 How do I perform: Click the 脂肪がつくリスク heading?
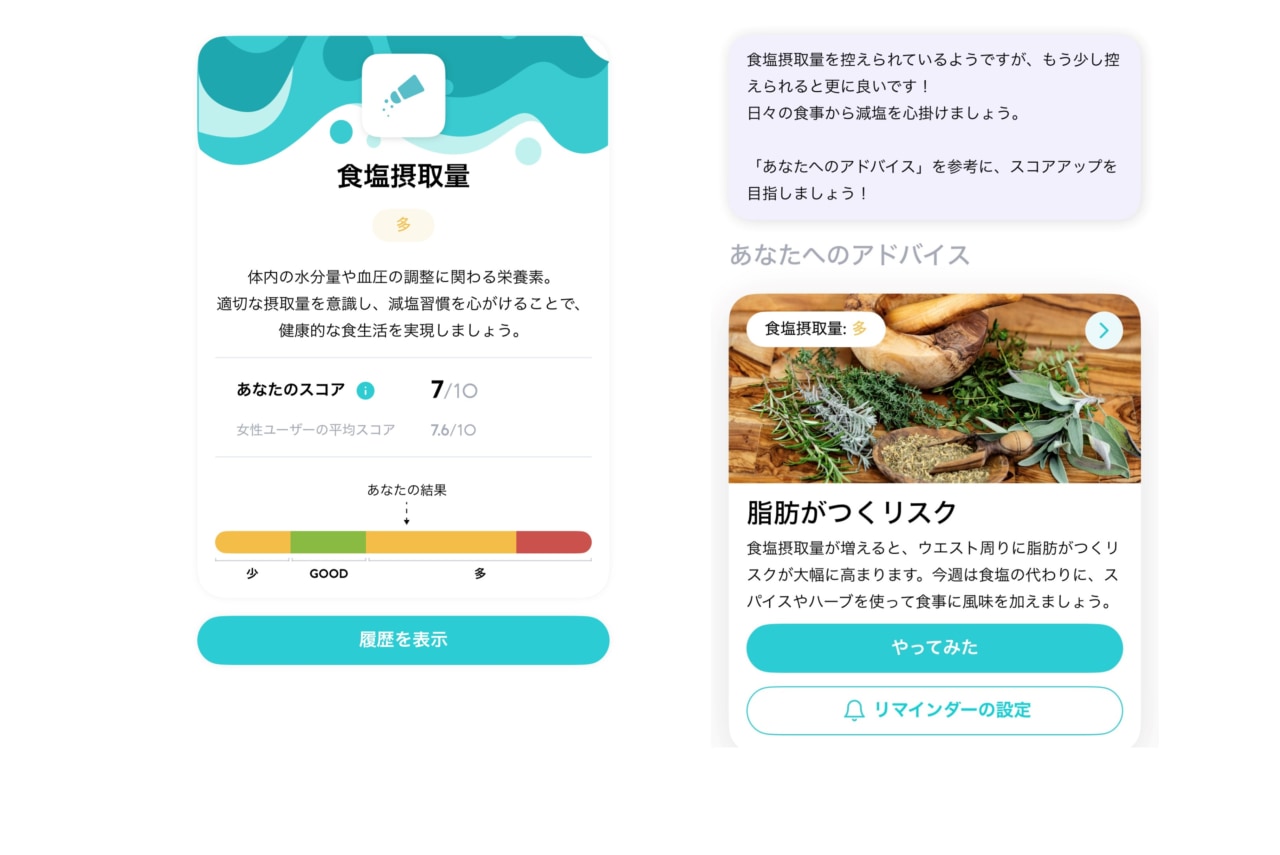tap(852, 512)
